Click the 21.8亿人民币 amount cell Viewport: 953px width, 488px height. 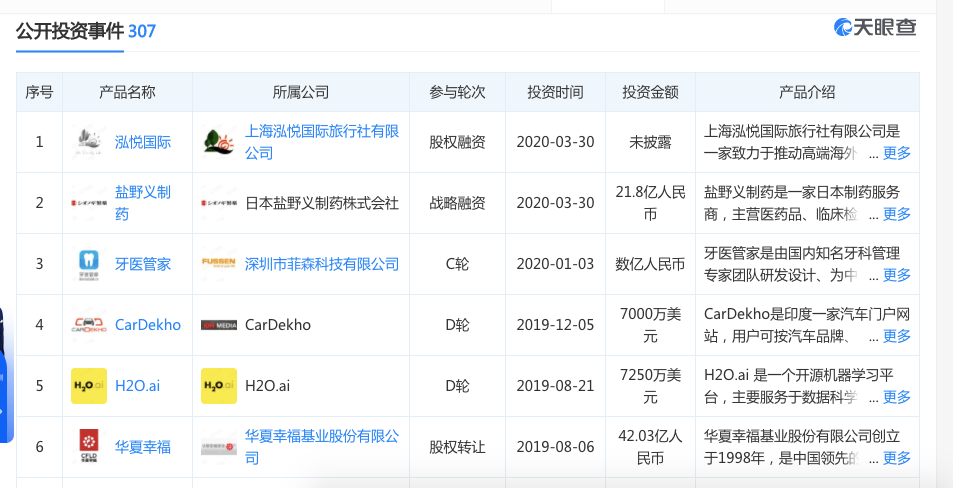(x=650, y=203)
